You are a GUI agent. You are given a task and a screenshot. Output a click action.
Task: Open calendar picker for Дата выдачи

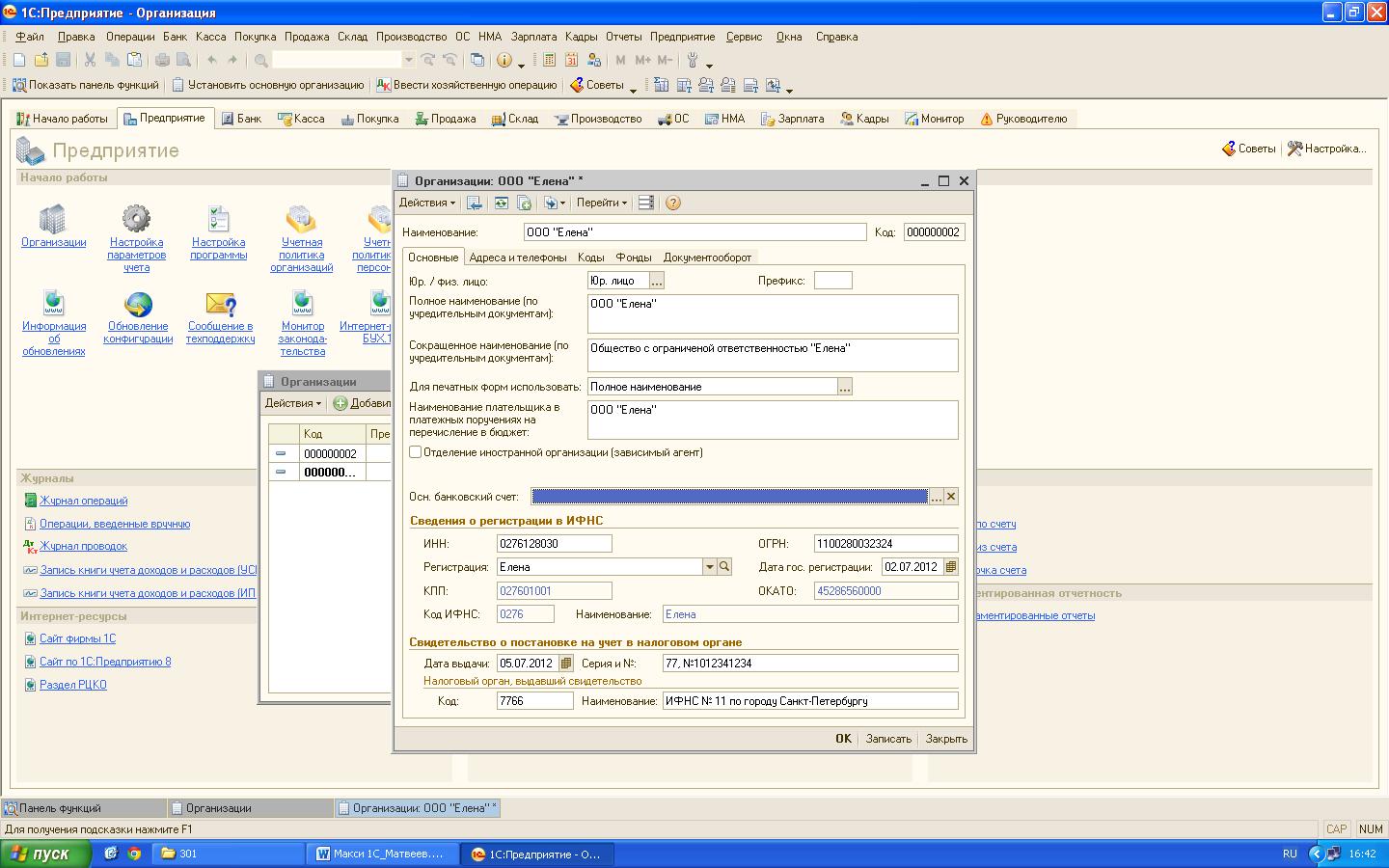[566, 663]
